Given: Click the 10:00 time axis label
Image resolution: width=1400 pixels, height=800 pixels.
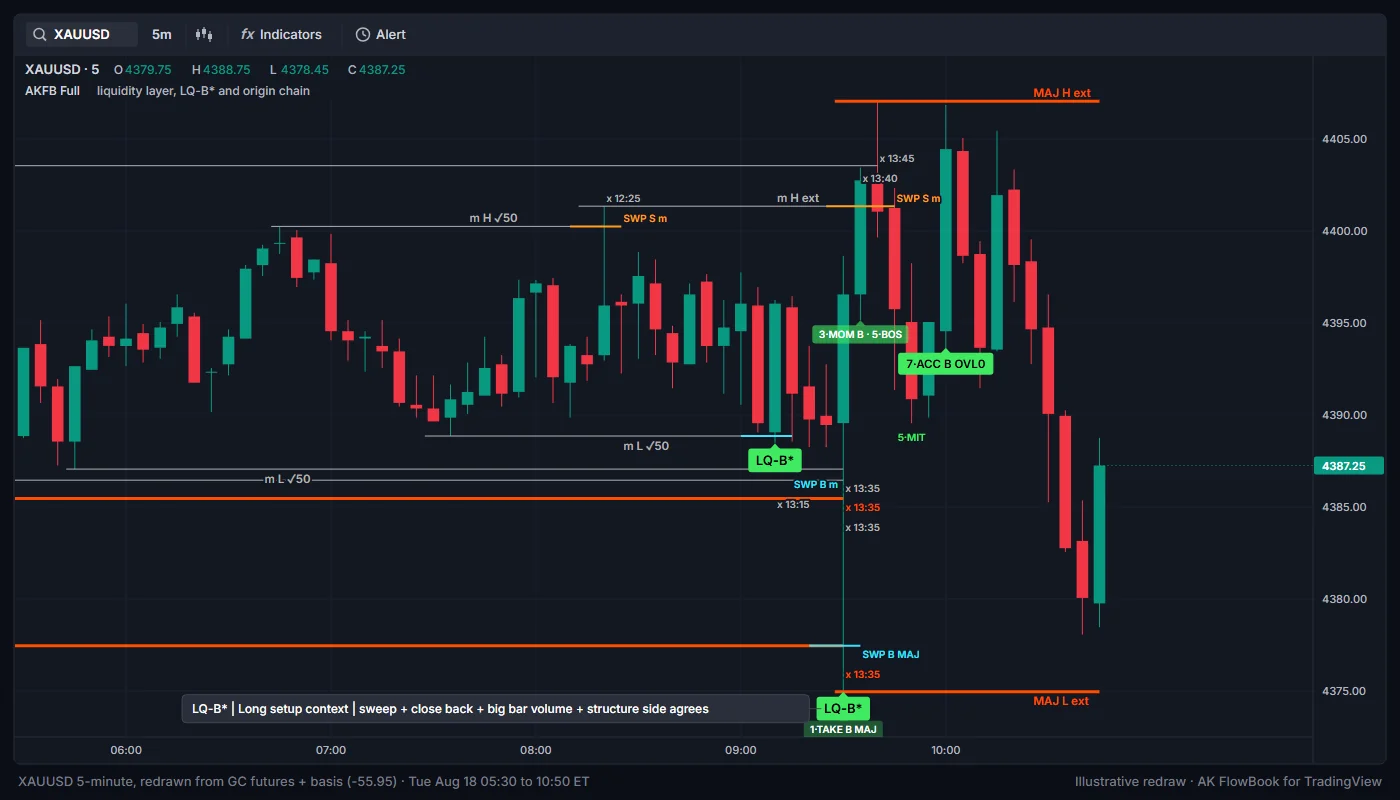Looking at the screenshot, I should (945, 750).
